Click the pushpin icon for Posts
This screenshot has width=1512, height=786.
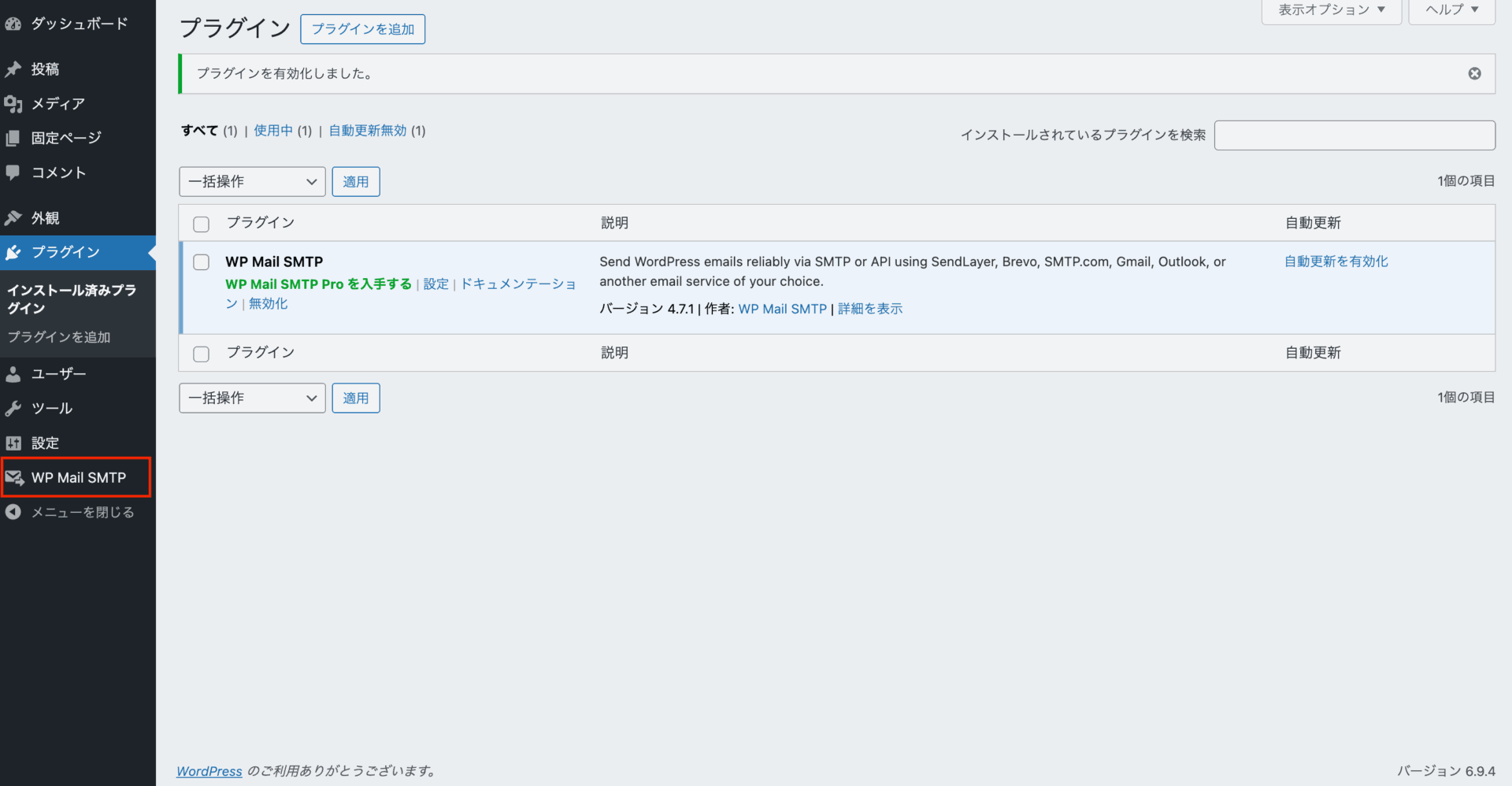click(x=13, y=69)
